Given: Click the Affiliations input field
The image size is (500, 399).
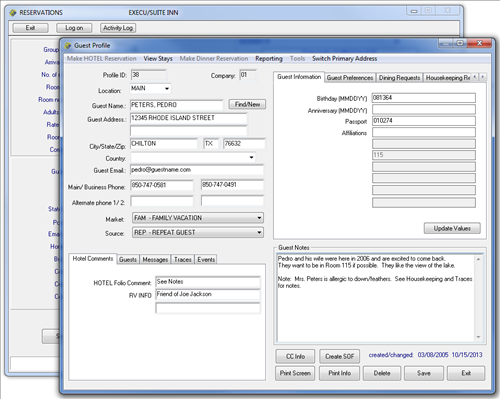Looking at the screenshot, I should tap(424, 132).
